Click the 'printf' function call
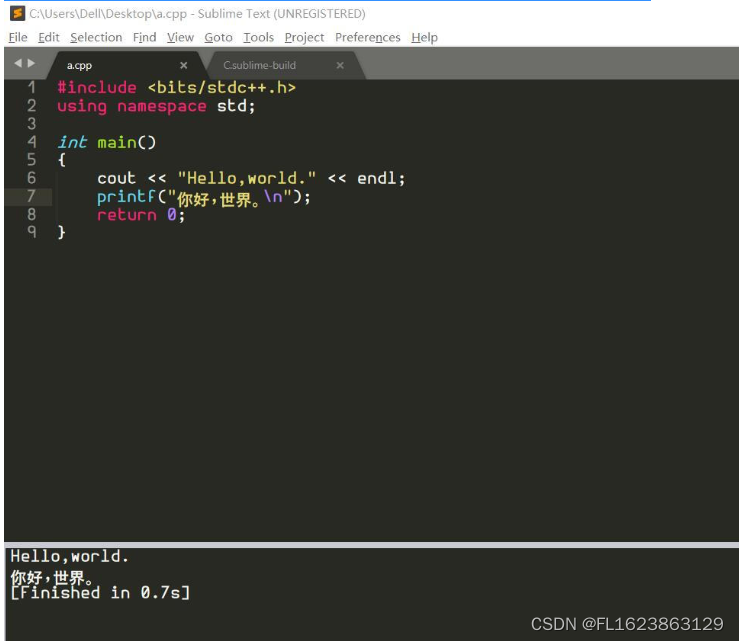Image resolution: width=739 pixels, height=641 pixels. [x=126, y=197]
